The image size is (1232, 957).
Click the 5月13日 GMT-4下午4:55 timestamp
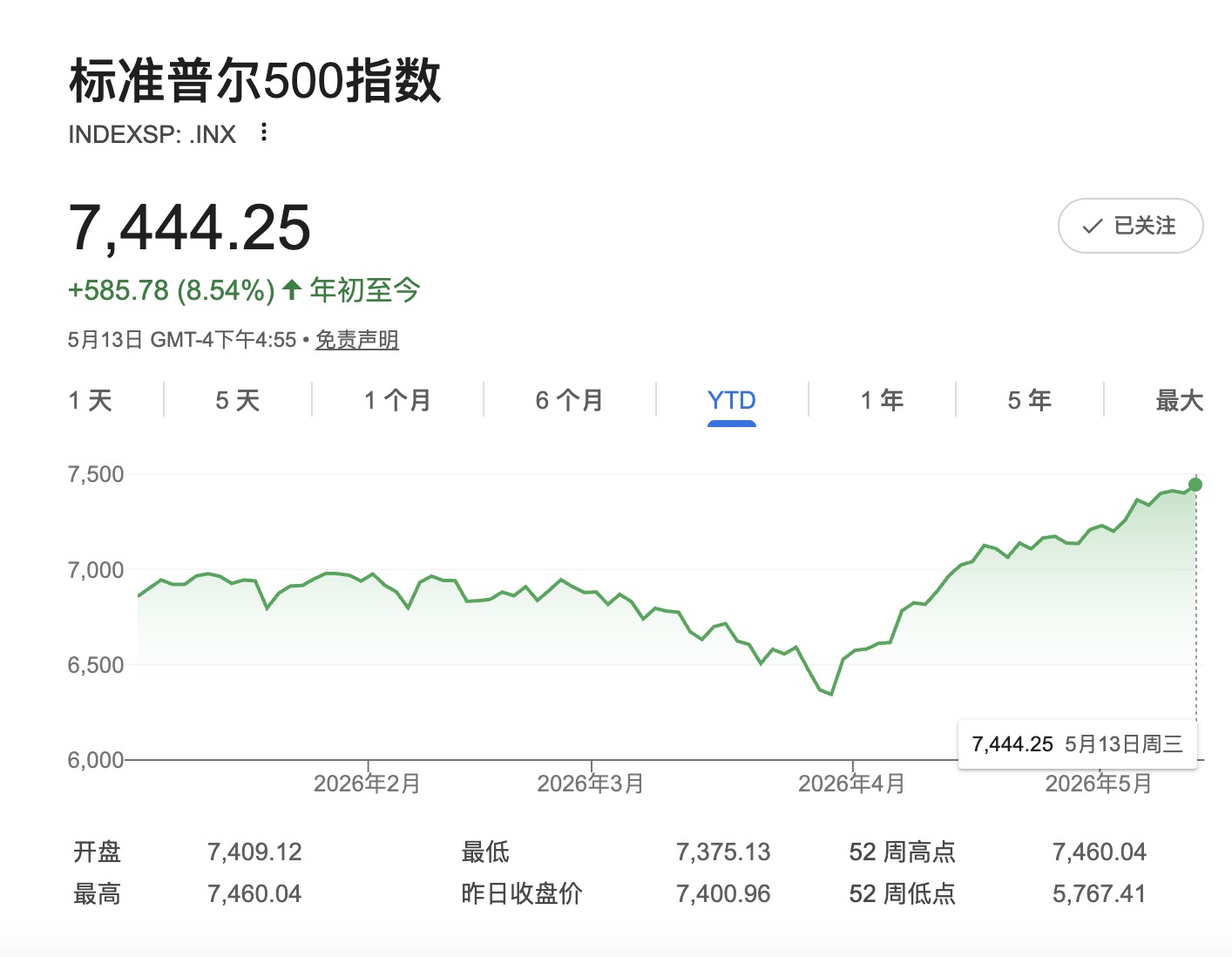(x=182, y=340)
